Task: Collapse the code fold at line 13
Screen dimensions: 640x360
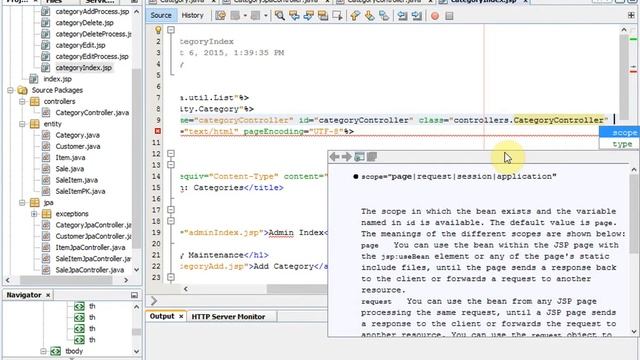Action: [x=171, y=165]
